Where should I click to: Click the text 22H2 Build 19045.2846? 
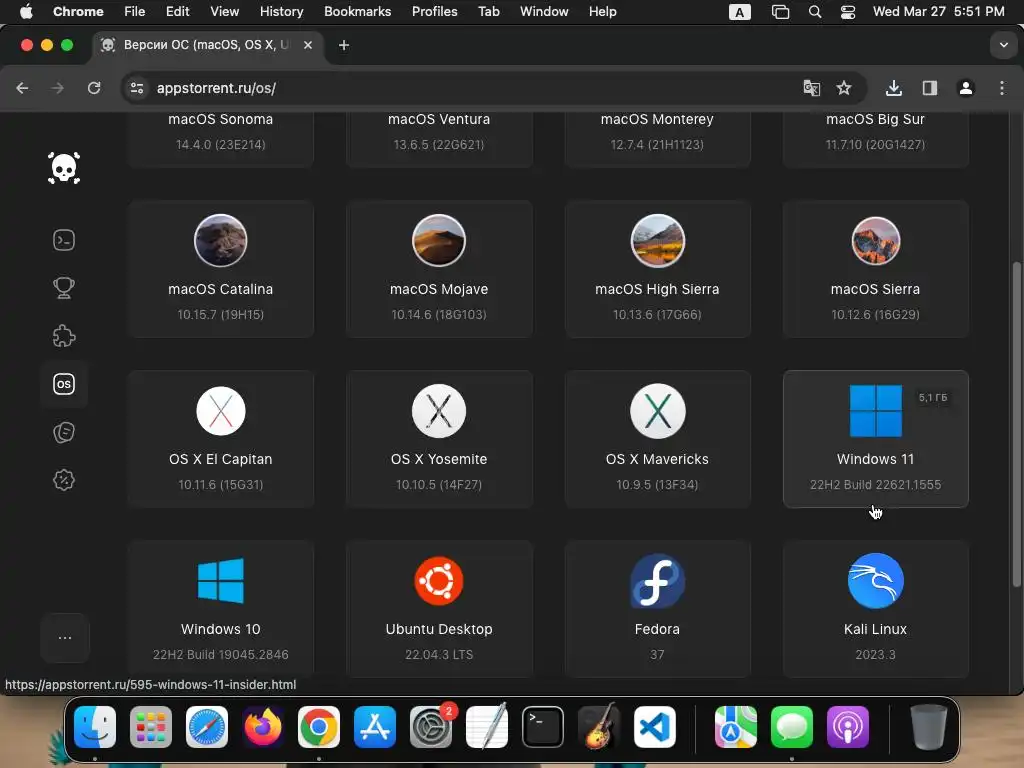tap(221, 654)
